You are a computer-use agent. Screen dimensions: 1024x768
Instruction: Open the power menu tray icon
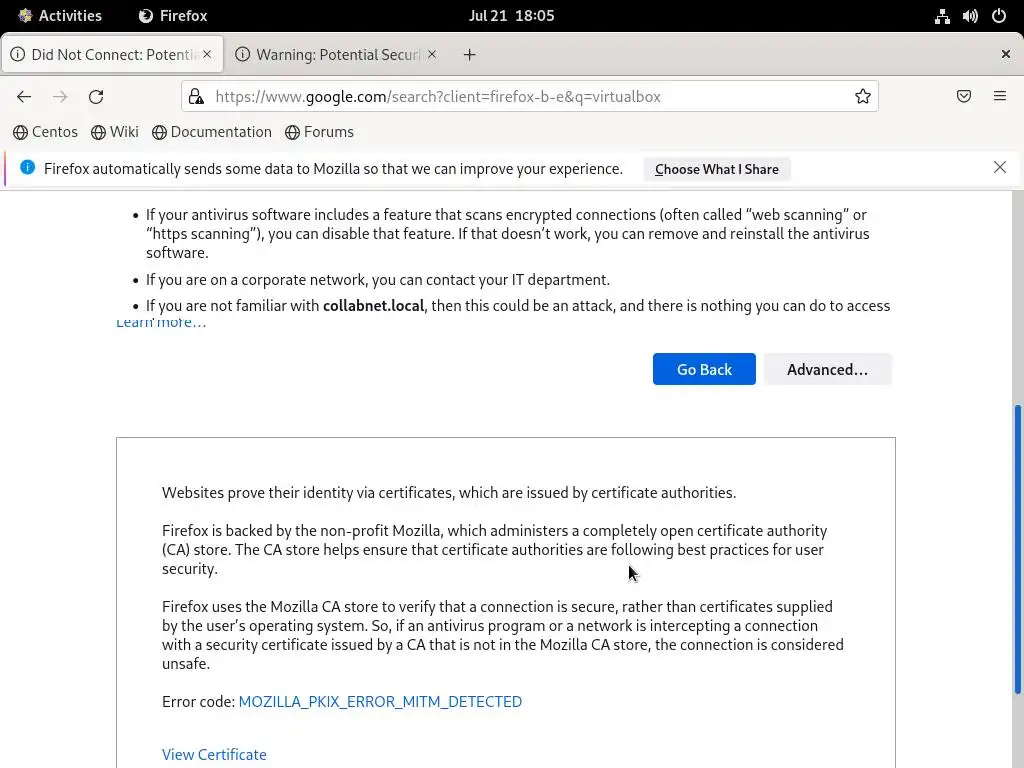(999, 16)
